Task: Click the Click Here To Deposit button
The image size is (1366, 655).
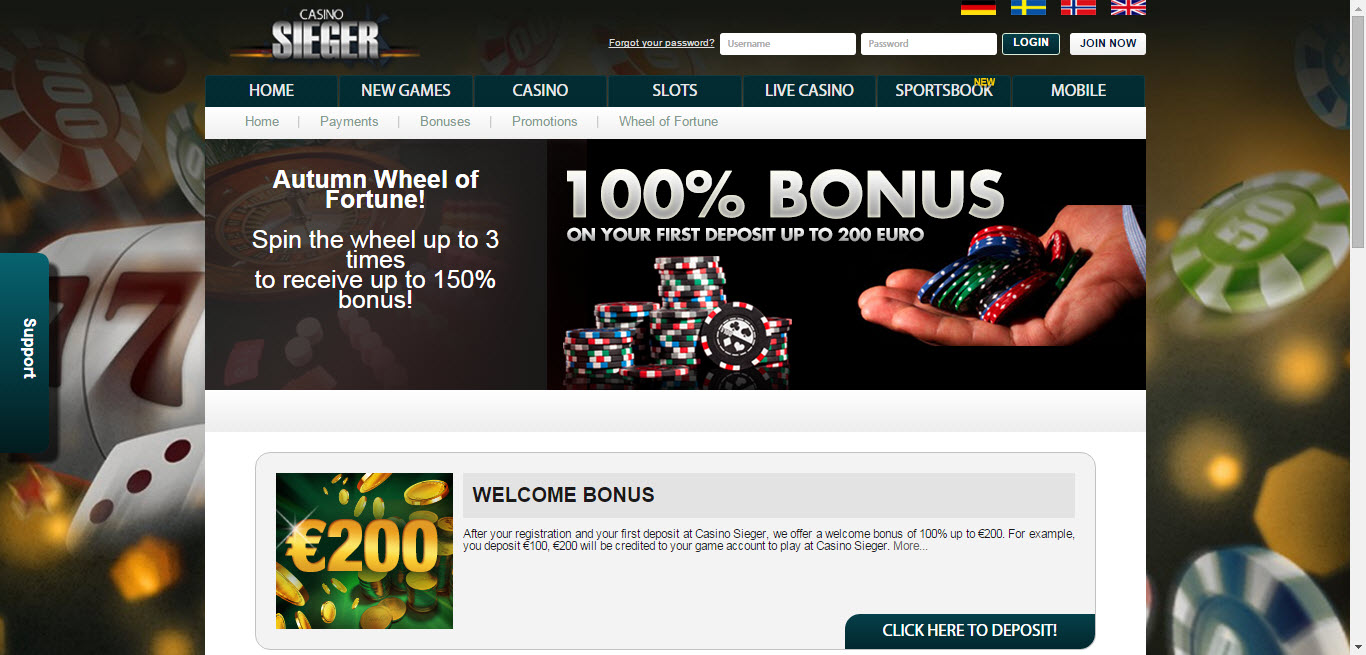Action: click(970, 631)
